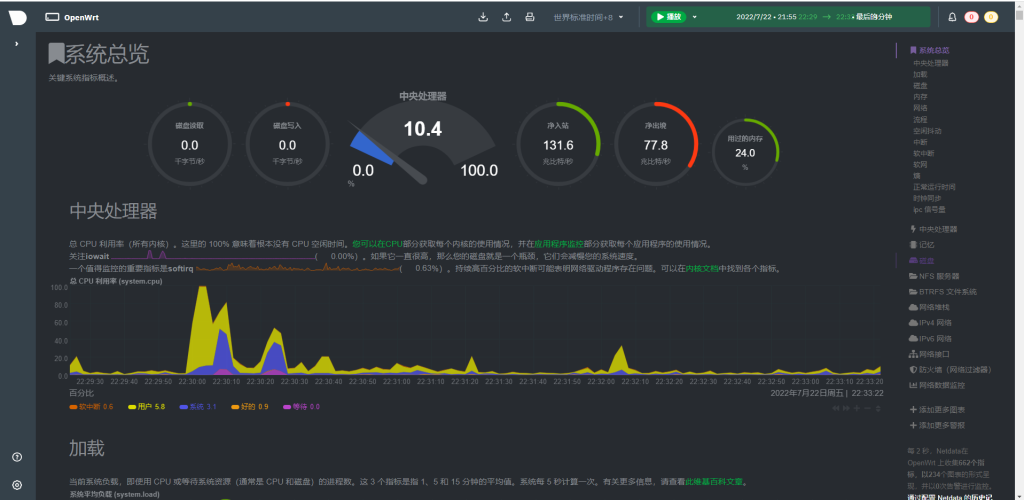The width and height of the screenshot is (1024, 500).
Task: Click the print dashboard icon
Action: (530, 17)
